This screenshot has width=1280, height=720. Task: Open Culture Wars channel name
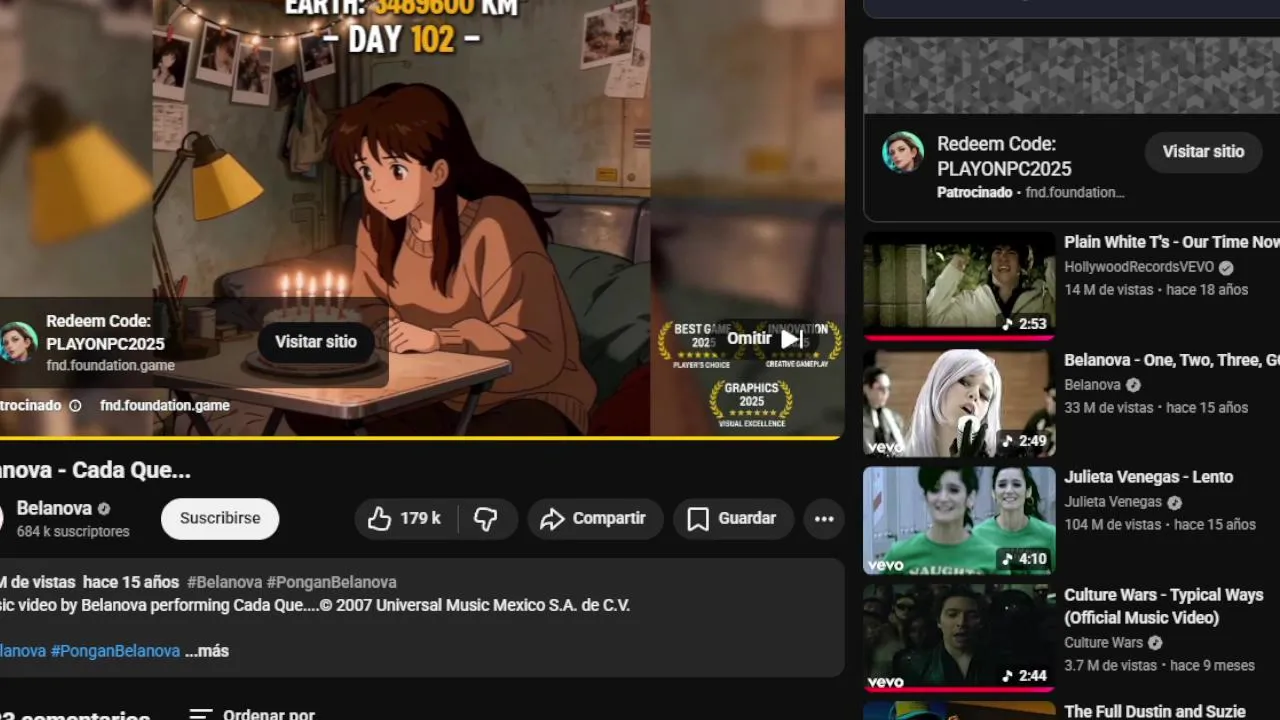coord(1103,643)
